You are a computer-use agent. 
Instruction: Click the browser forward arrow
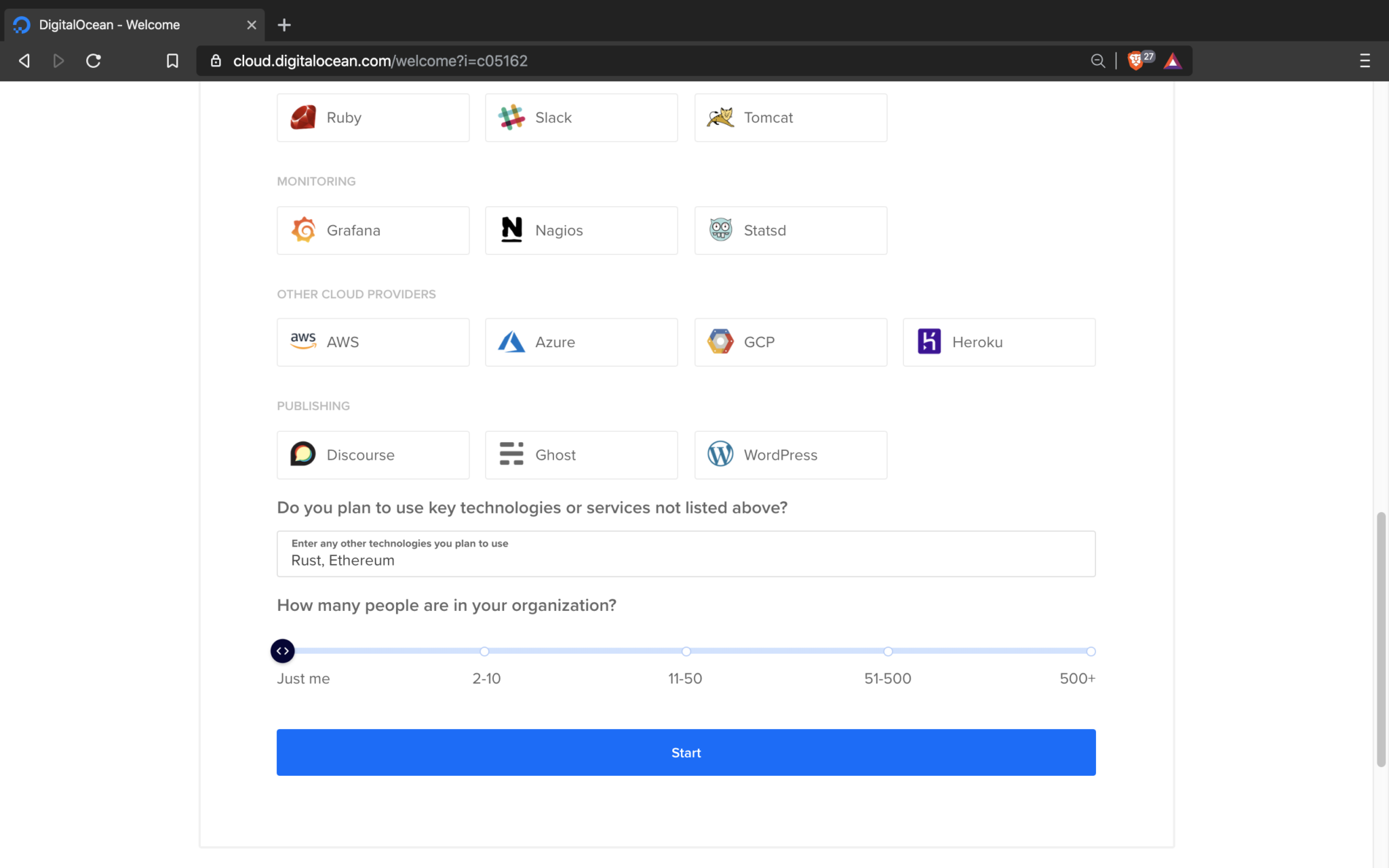58,61
